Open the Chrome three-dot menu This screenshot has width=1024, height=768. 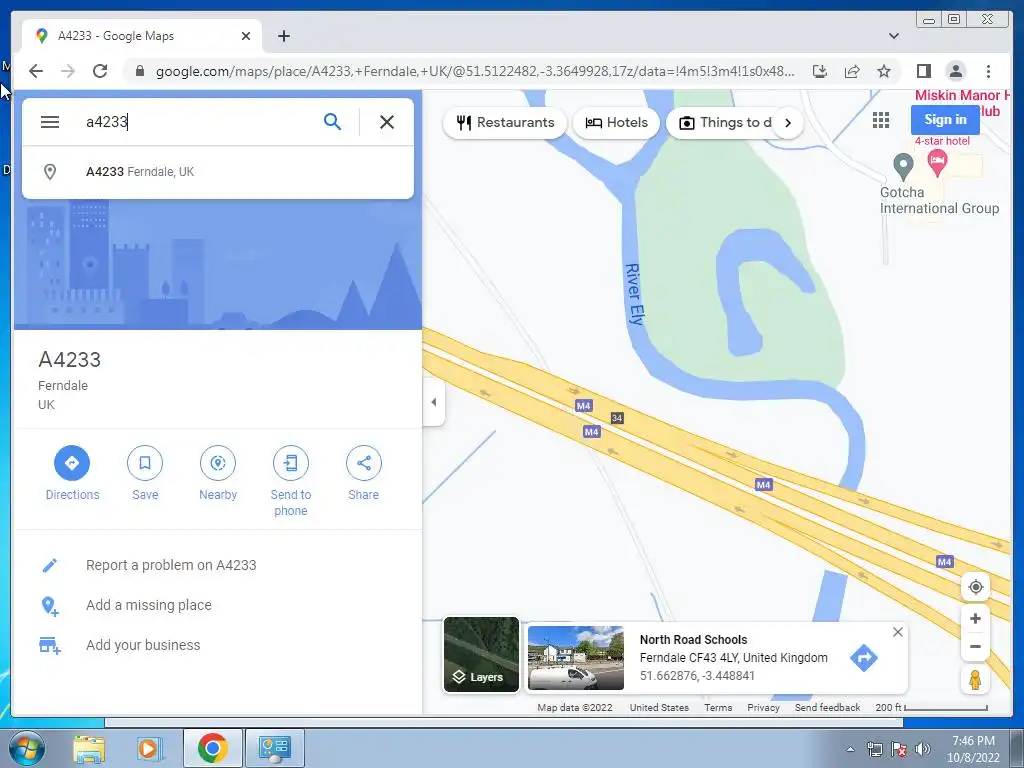click(x=988, y=71)
